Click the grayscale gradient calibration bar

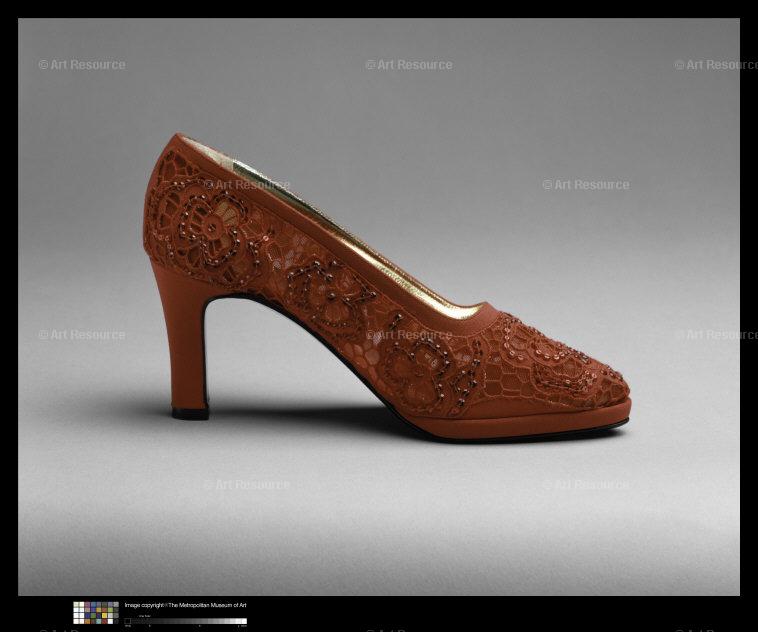(186, 621)
